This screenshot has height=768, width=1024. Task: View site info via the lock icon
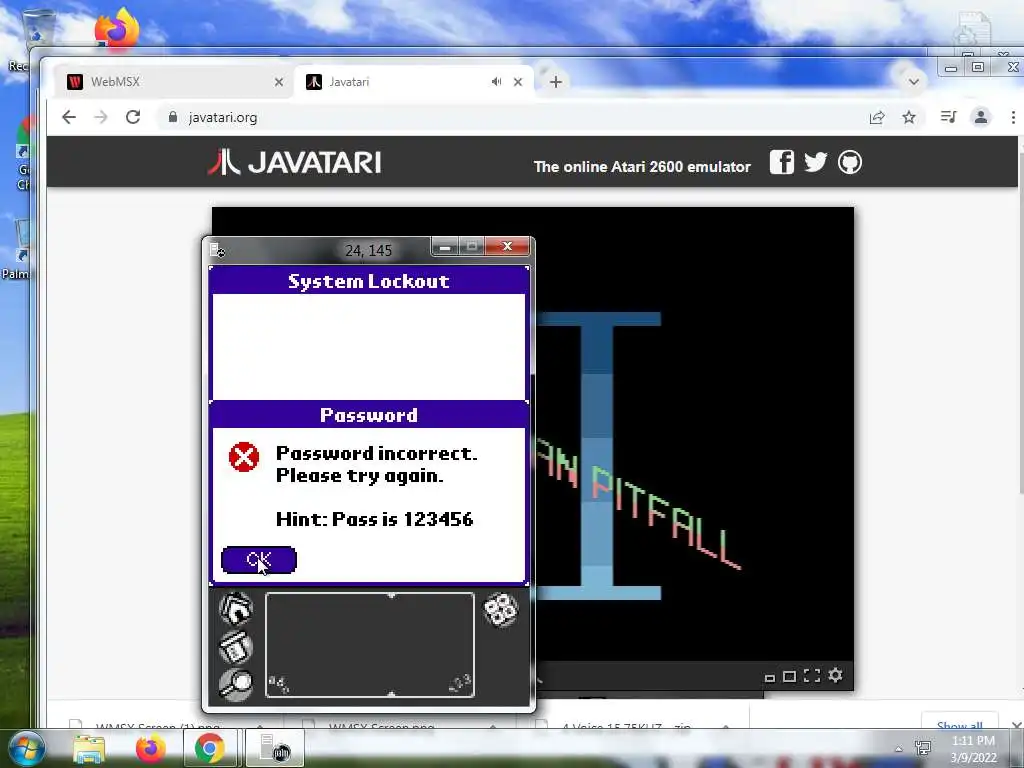(x=172, y=117)
